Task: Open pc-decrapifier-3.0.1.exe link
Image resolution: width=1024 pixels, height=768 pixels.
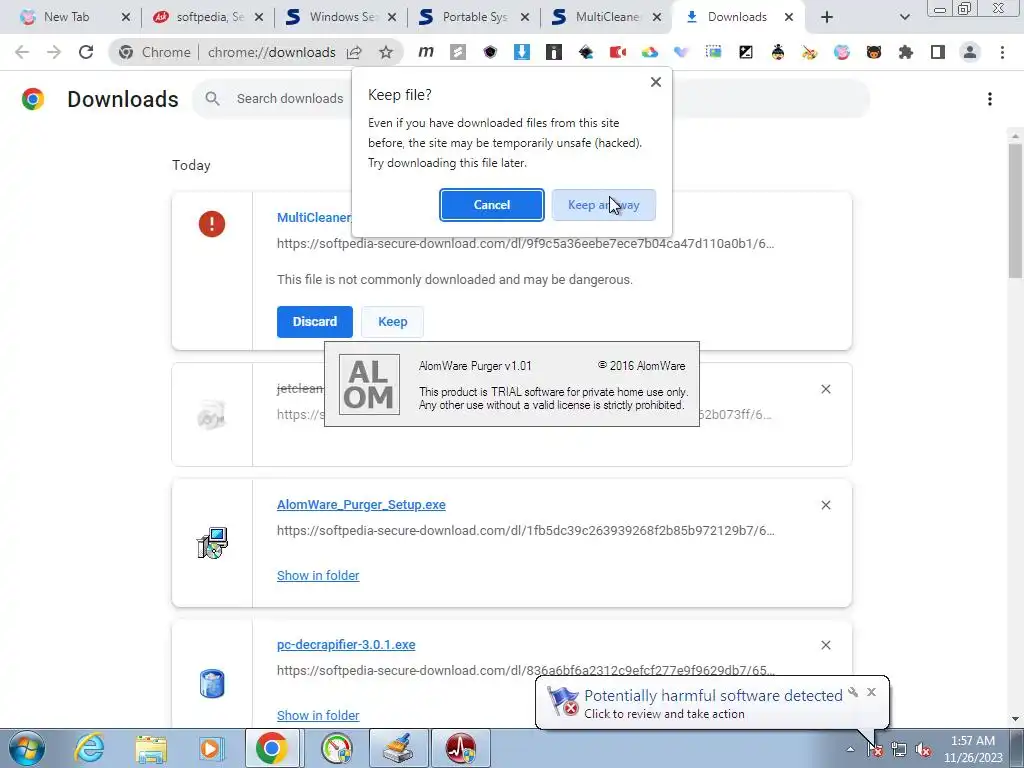Action: [x=346, y=645]
